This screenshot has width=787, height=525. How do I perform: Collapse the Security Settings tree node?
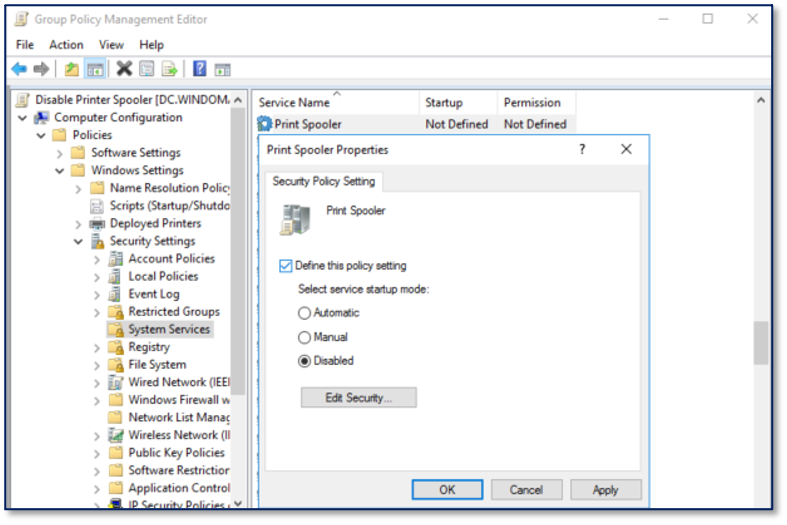pyautogui.click(x=79, y=241)
